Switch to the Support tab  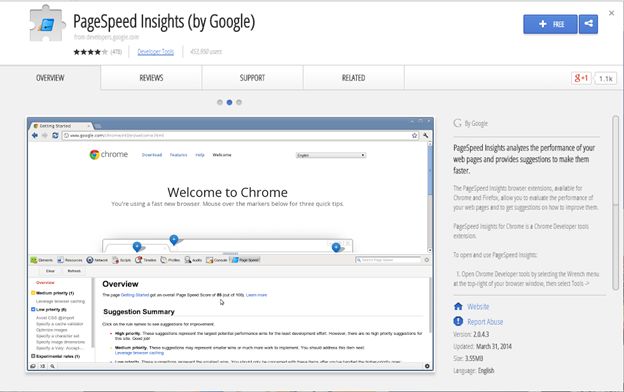(x=252, y=78)
